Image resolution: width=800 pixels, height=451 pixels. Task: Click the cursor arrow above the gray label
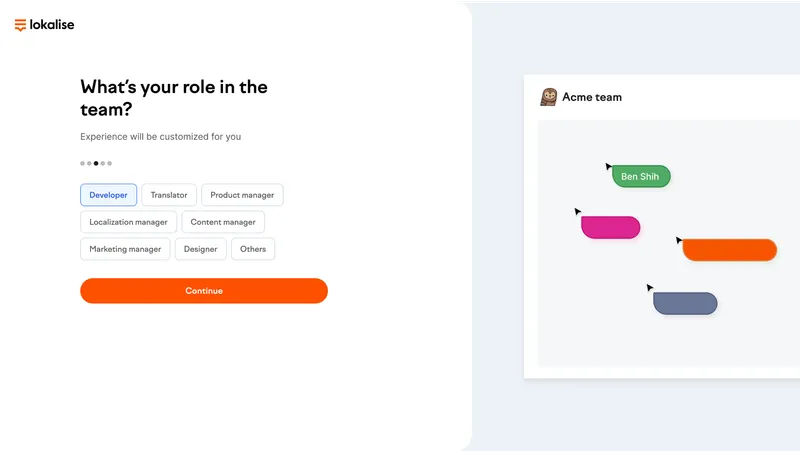tap(650, 288)
